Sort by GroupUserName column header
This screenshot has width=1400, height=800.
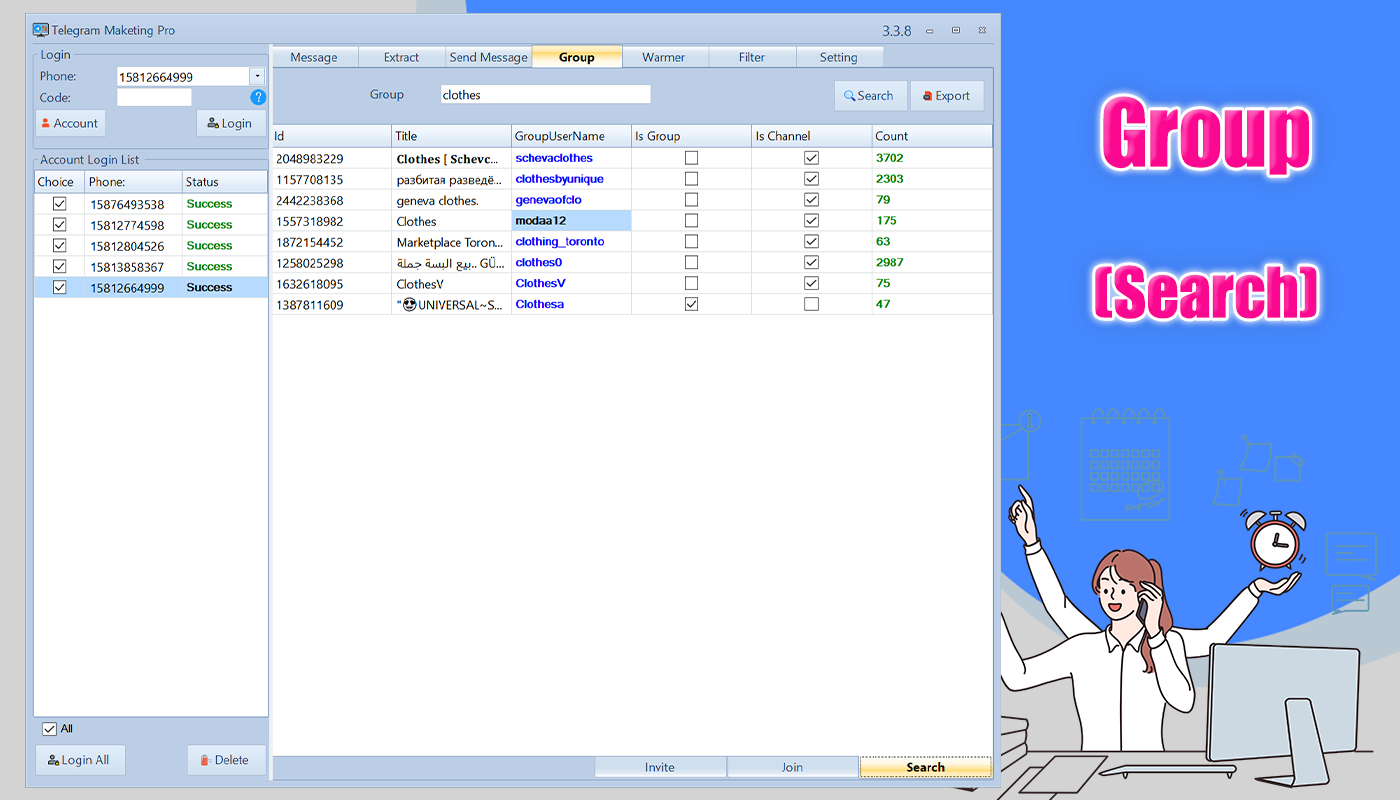[571, 136]
